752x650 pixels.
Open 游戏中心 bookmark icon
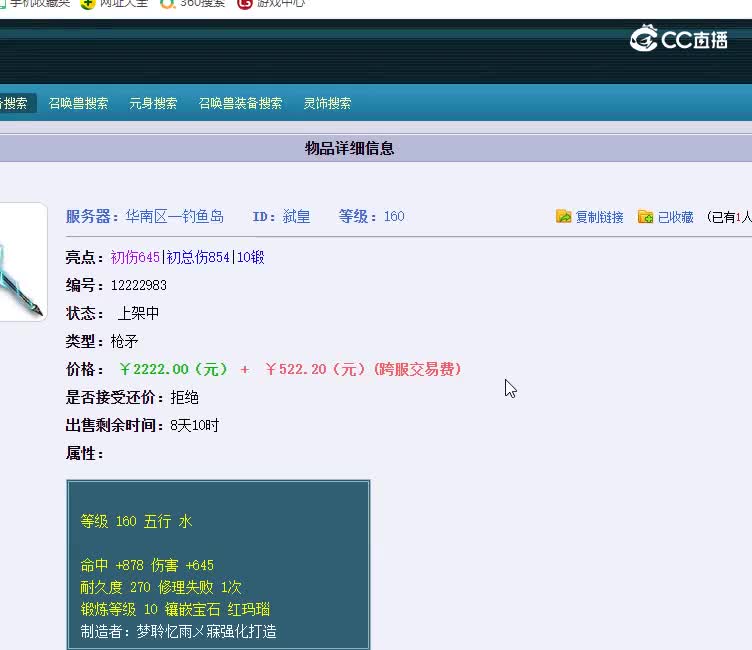click(245, 4)
